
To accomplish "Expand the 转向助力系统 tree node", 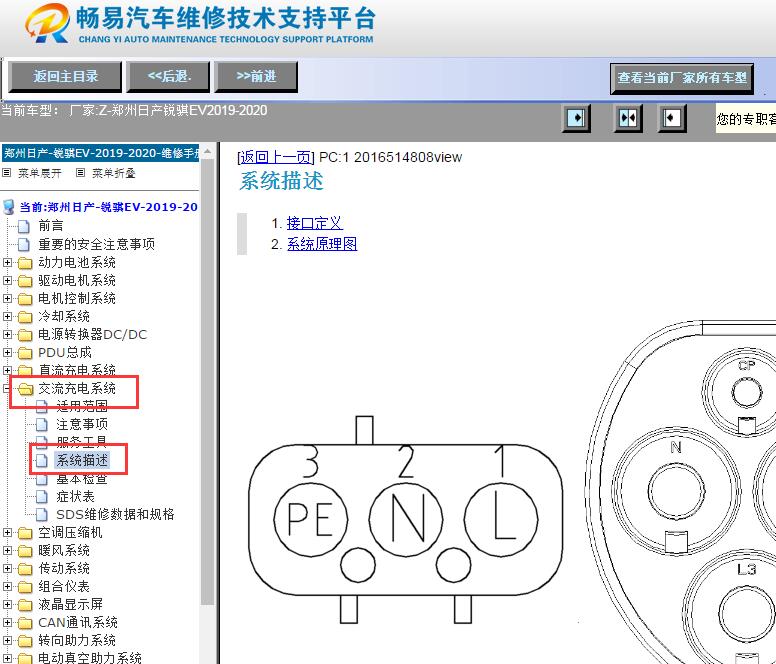I will pyautogui.click(x=7, y=640).
